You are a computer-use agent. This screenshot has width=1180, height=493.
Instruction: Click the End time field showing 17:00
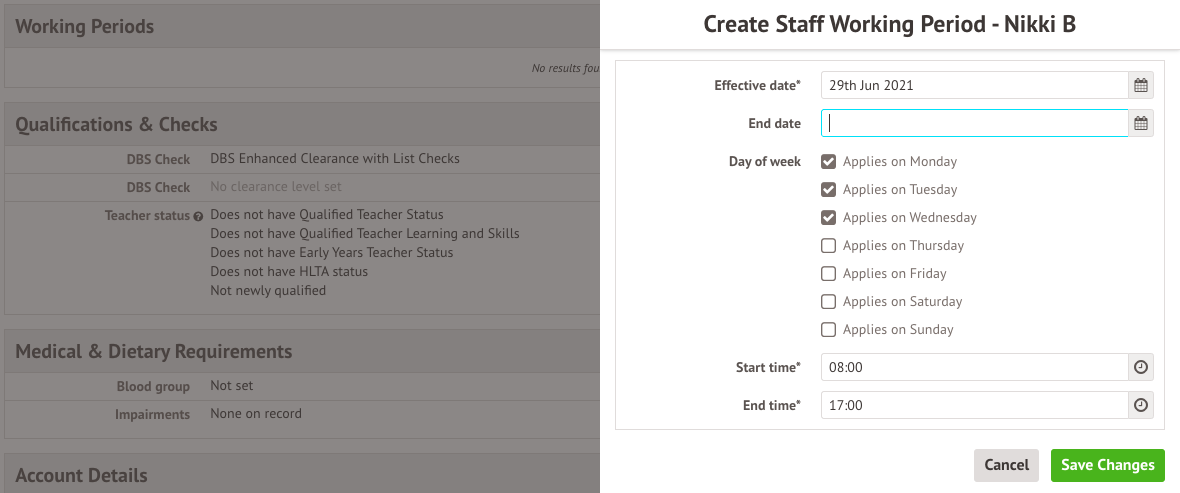point(974,405)
